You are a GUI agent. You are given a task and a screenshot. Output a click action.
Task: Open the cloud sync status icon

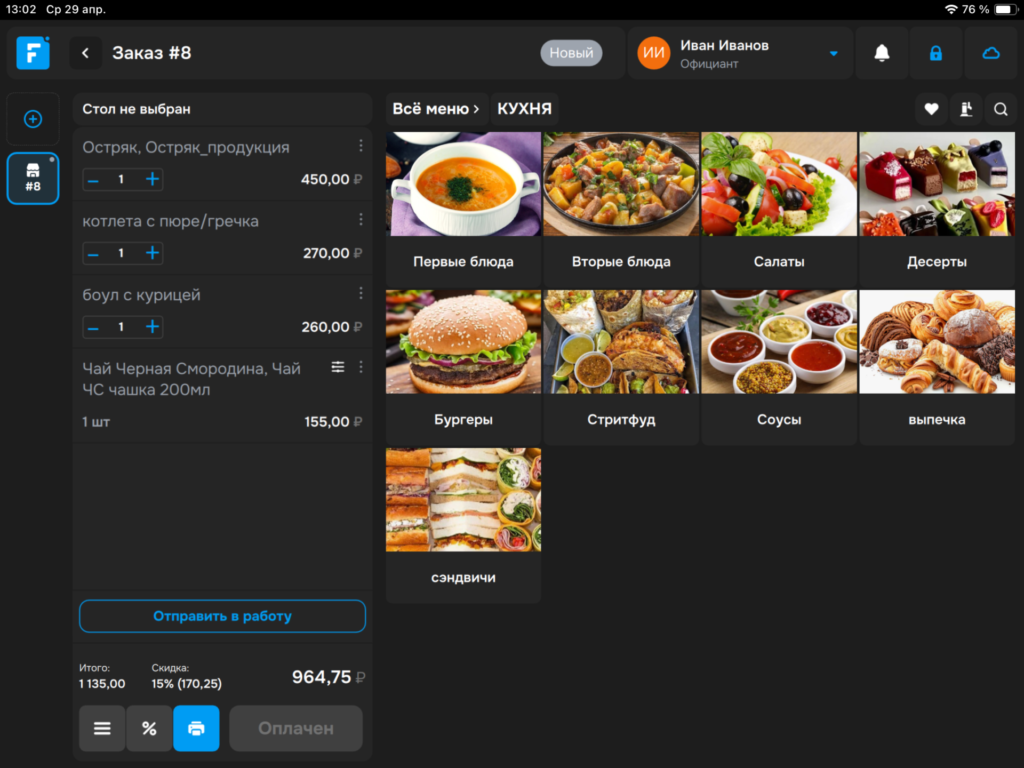991,53
